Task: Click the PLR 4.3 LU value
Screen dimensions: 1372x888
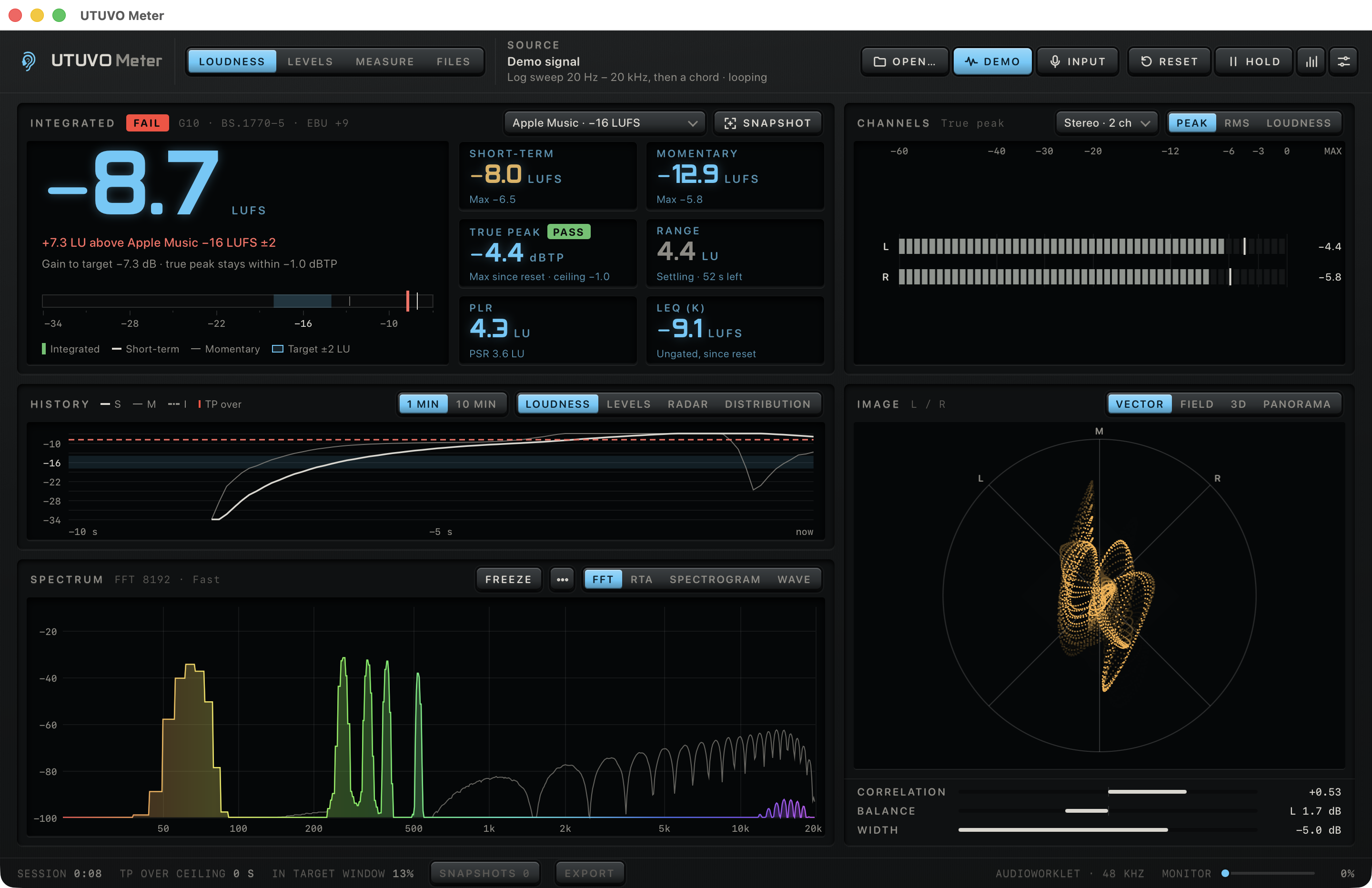Action: pyautogui.click(x=488, y=329)
